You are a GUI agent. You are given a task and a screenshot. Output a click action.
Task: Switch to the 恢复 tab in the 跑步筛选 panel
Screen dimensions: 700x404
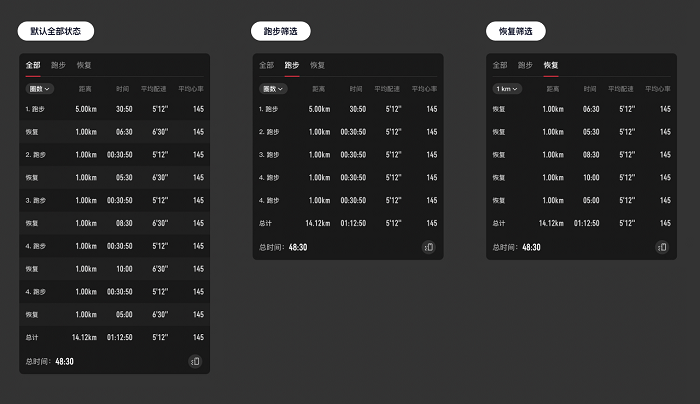(x=317, y=65)
